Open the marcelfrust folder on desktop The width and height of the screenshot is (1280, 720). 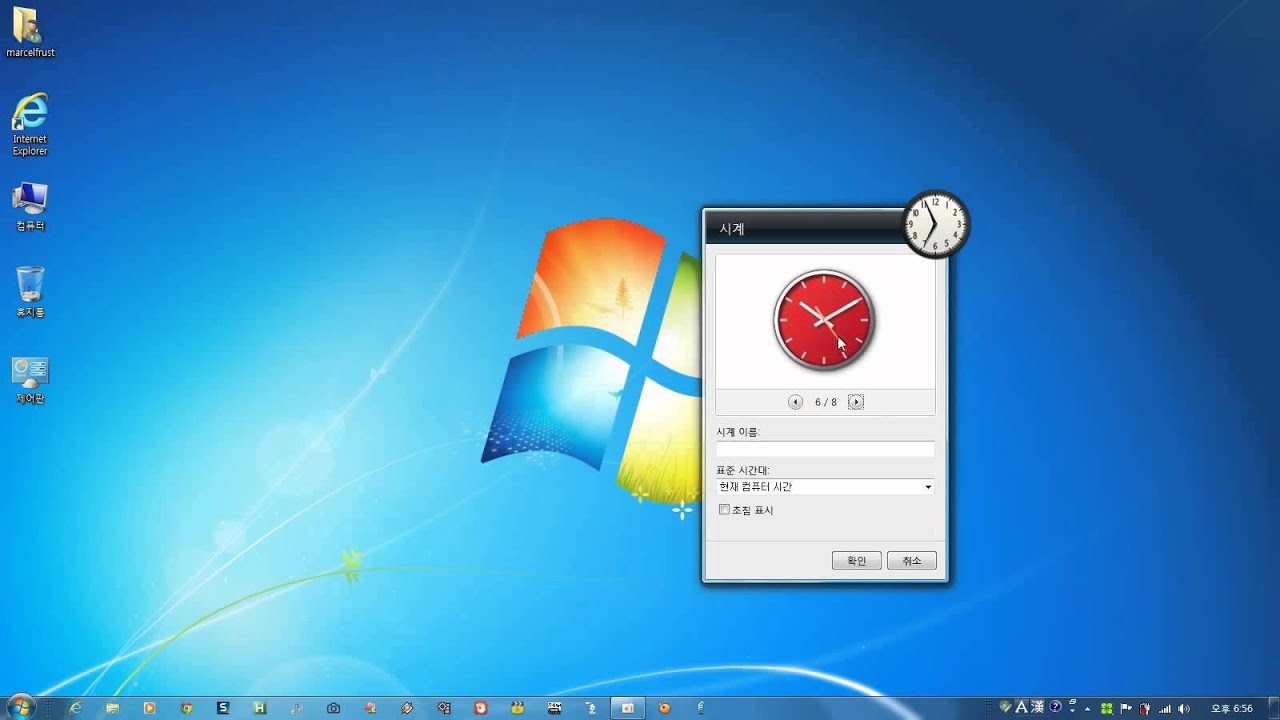30,32
